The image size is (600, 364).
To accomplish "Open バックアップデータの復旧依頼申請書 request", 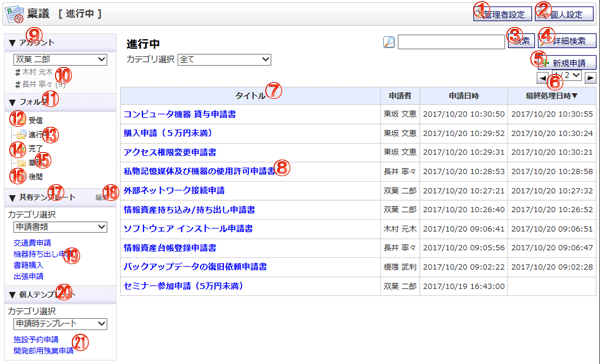I will coord(195,266).
